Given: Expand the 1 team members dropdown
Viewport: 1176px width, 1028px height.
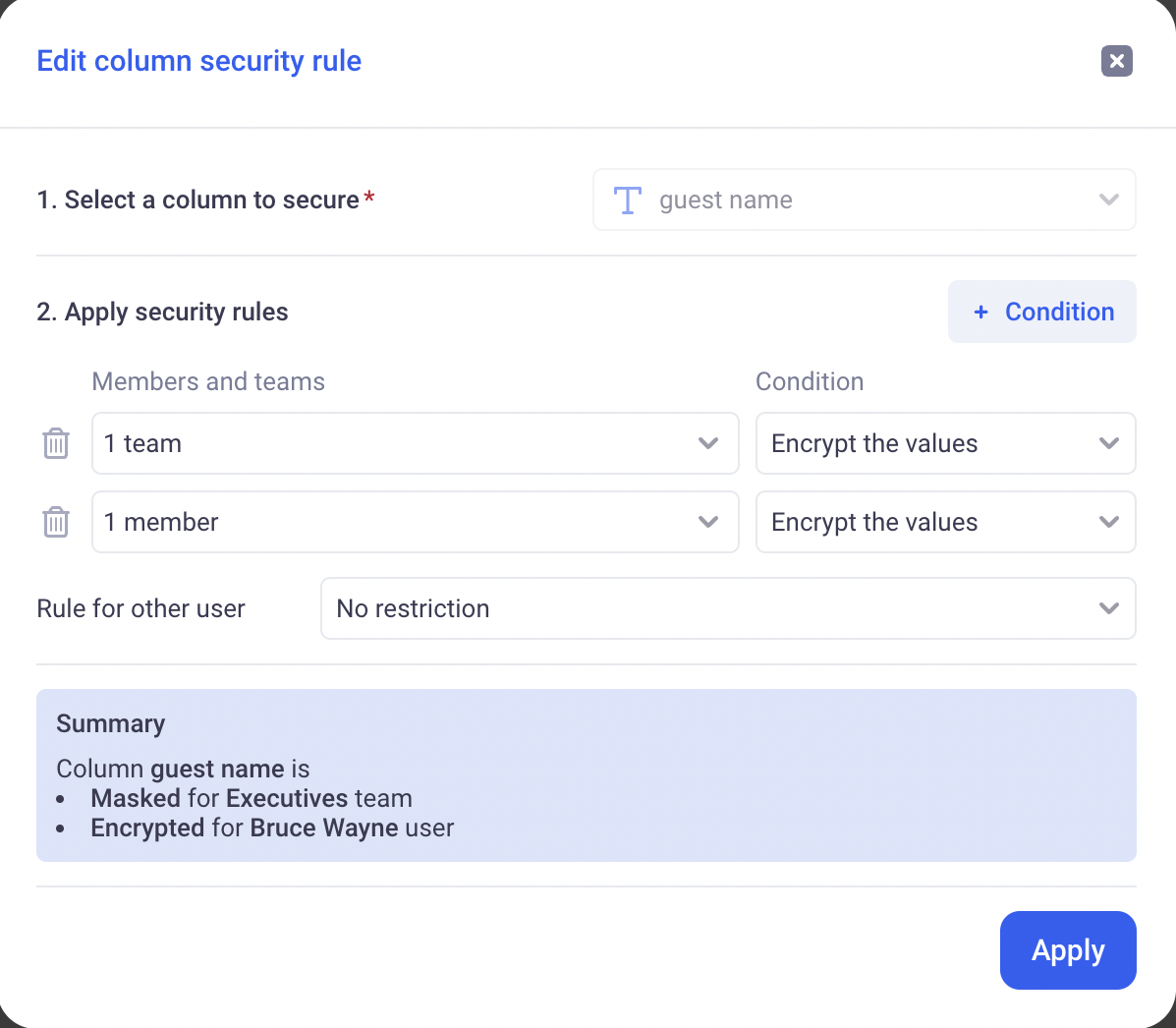Looking at the screenshot, I should [393, 443].
